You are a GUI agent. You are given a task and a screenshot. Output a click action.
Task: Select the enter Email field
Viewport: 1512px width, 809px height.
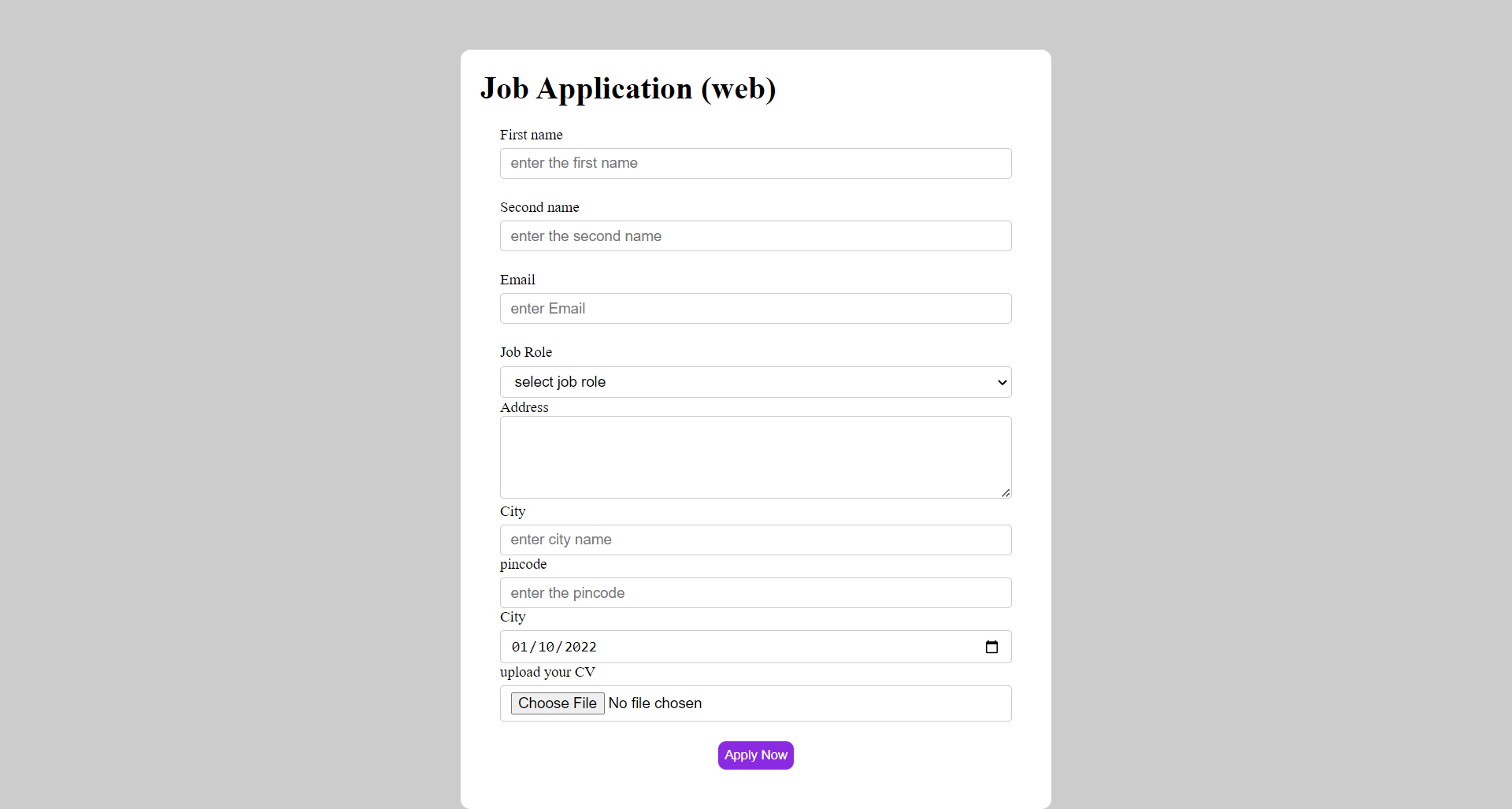click(x=755, y=308)
